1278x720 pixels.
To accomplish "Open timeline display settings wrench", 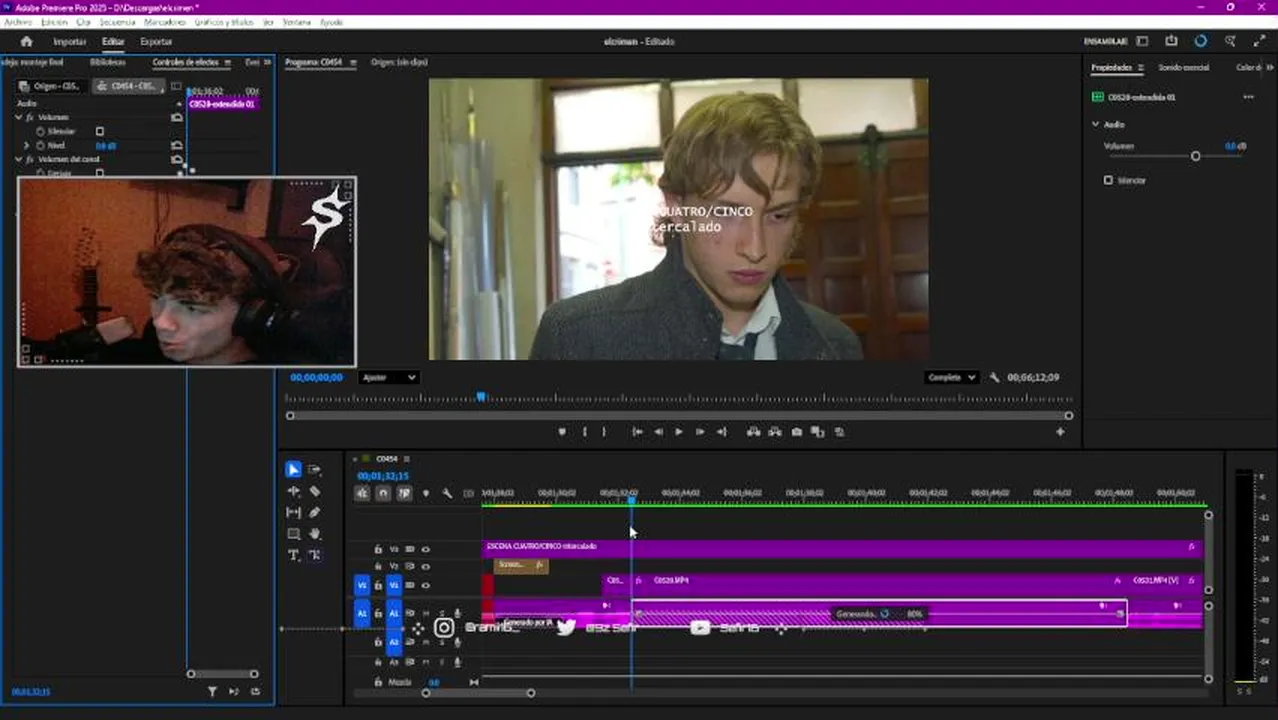I will (x=447, y=493).
